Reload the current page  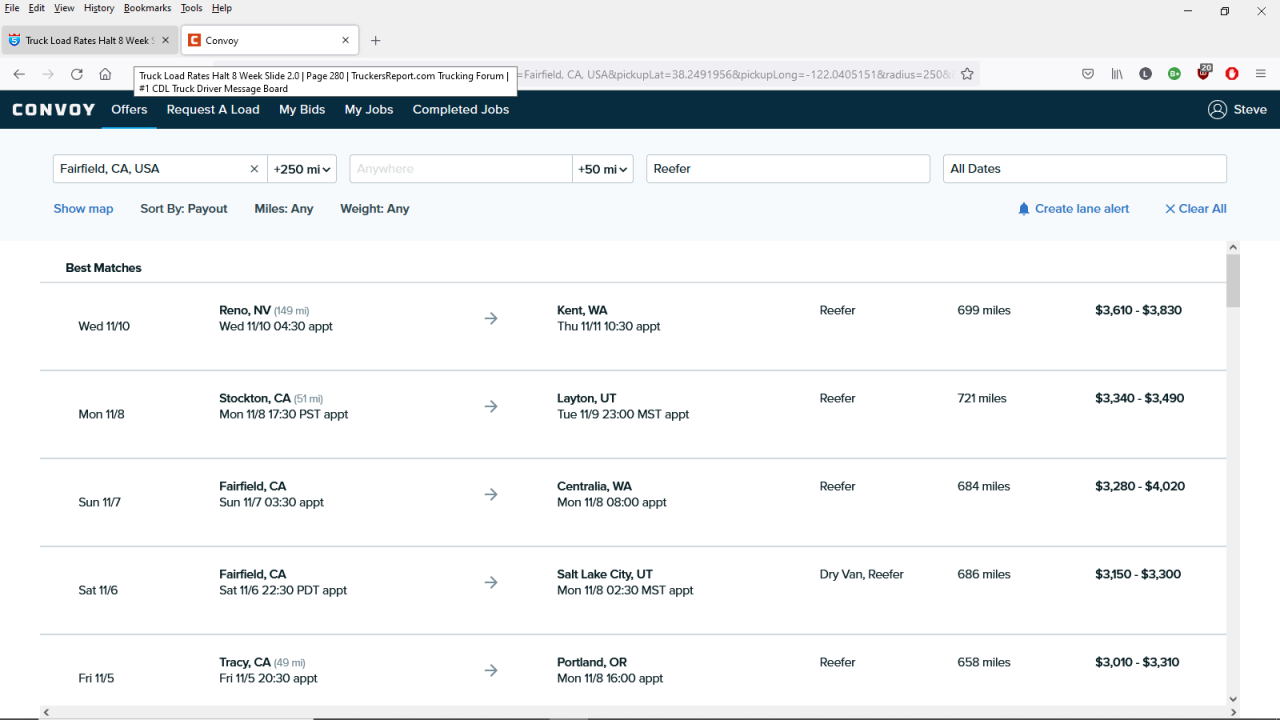(77, 74)
